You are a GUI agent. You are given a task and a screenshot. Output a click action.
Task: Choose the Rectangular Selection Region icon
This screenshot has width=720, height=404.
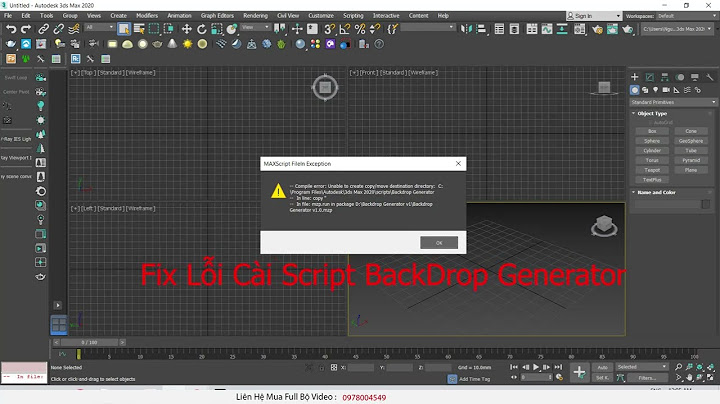(154, 29)
